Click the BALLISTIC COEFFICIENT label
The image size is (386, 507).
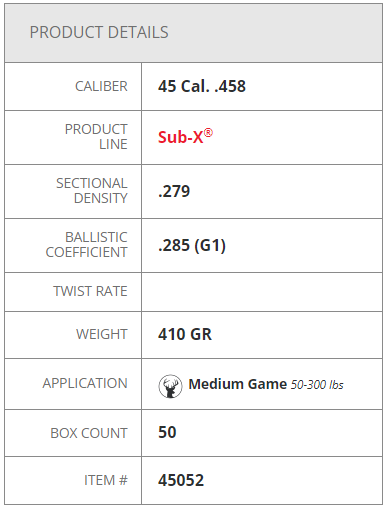click(87, 245)
